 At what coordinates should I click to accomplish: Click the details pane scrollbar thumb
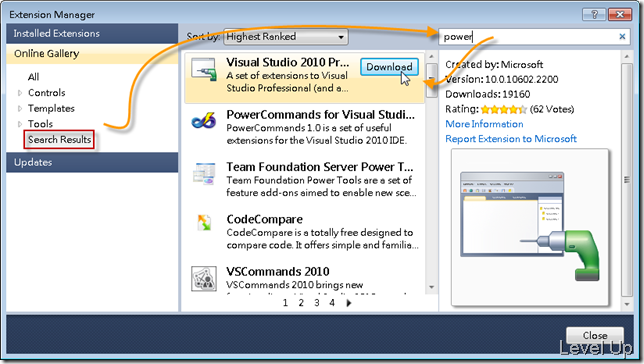click(627, 179)
